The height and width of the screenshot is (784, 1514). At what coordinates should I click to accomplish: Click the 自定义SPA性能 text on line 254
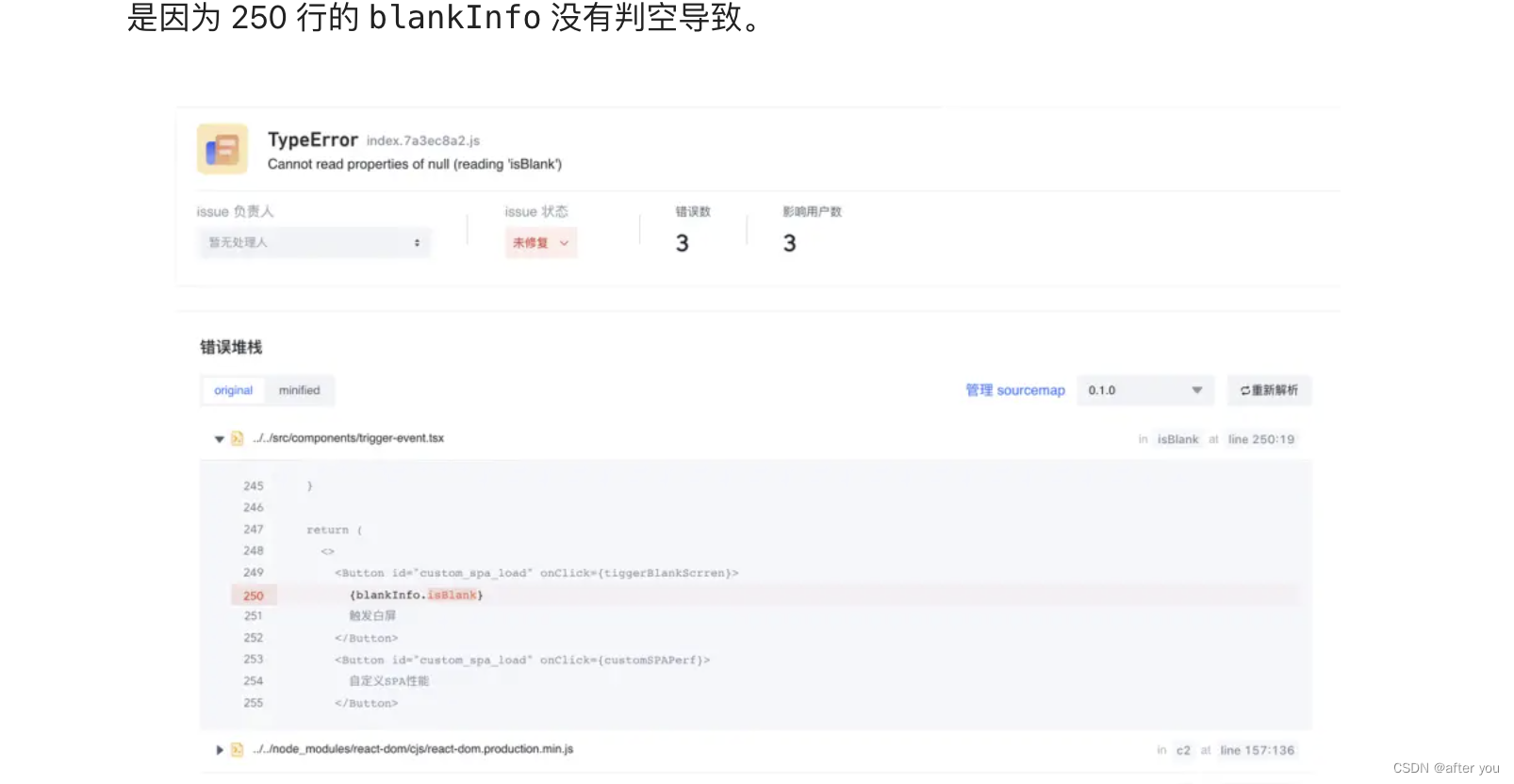pyautogui.click(x=388, y=681)
